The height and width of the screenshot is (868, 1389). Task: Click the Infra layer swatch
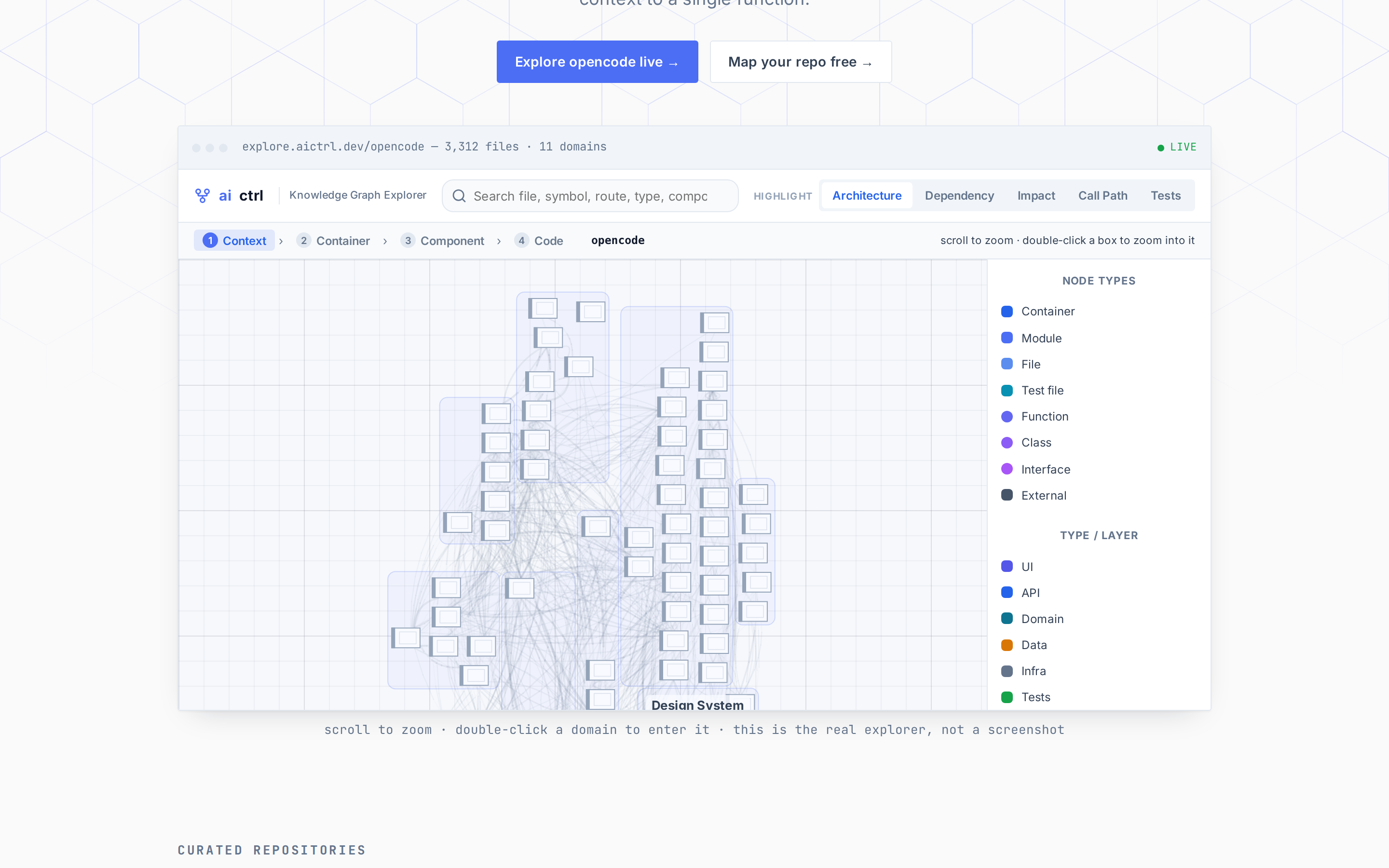(1007, 671)
